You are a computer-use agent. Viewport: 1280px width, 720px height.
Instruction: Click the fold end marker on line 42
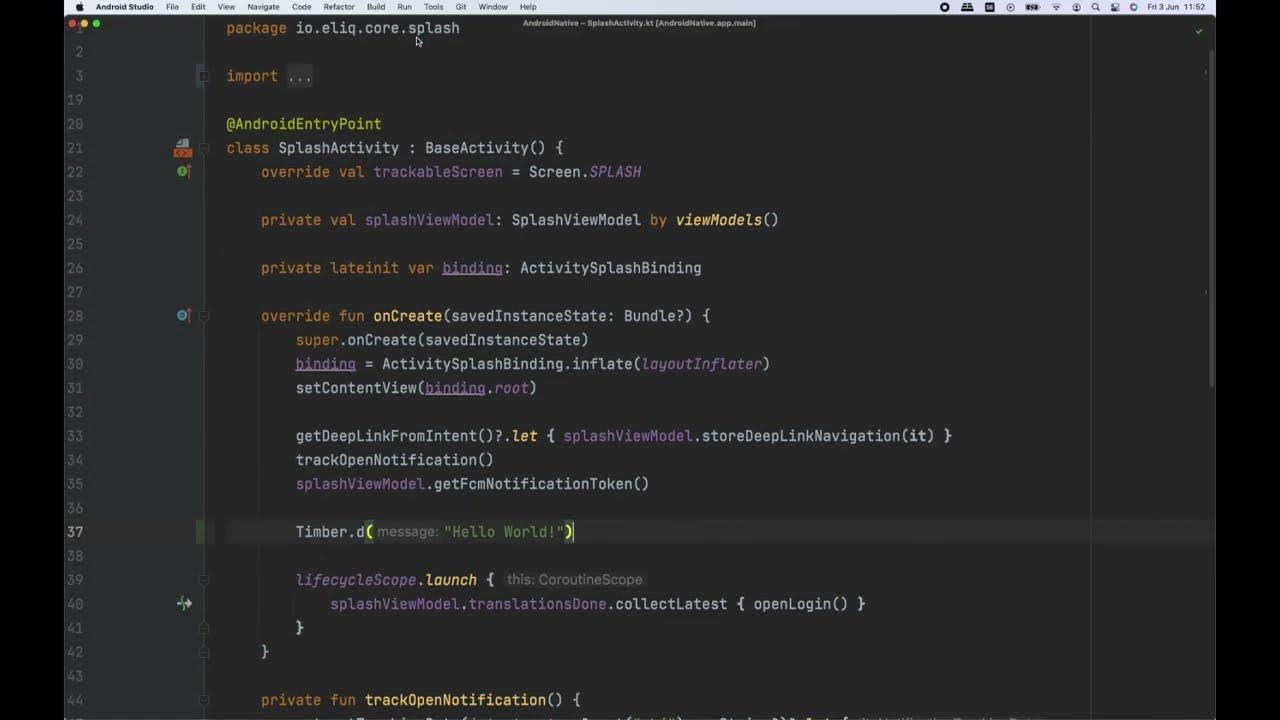[x=203, y=652]
